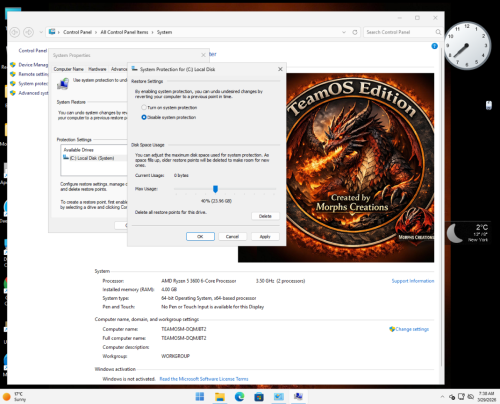The width and height of the screenshot is (500, 404).
Task: Click the search magnifier in Control Panel
Action: (x=438, y=32)
